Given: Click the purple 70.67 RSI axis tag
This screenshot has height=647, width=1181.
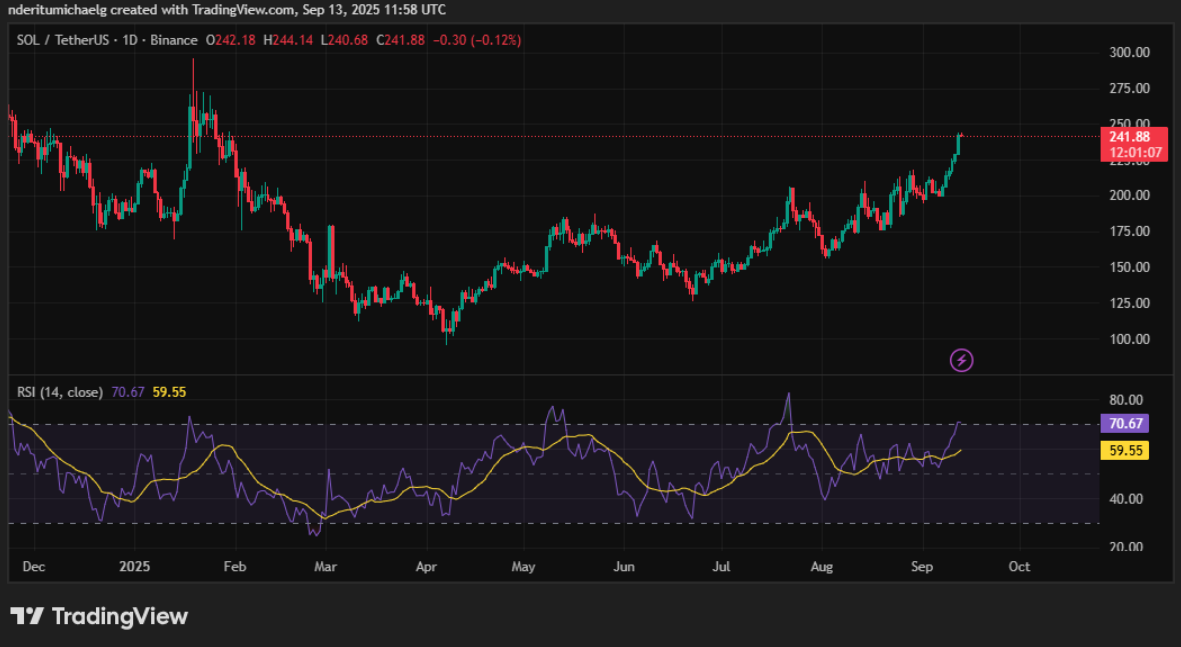Looking at the screenshot, I should click(1122, 424).
